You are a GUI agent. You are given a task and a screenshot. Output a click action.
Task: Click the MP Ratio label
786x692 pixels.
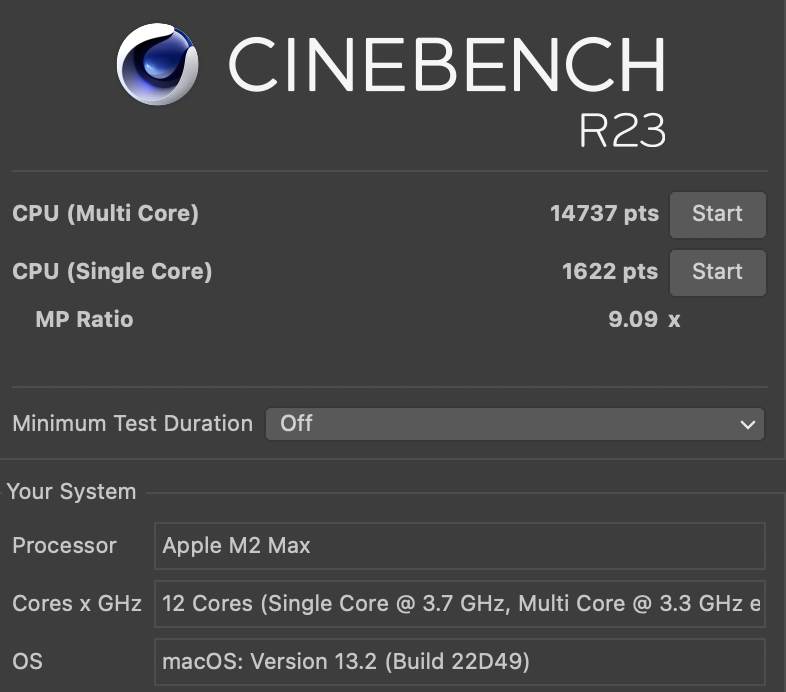click(x=84, y=319)
